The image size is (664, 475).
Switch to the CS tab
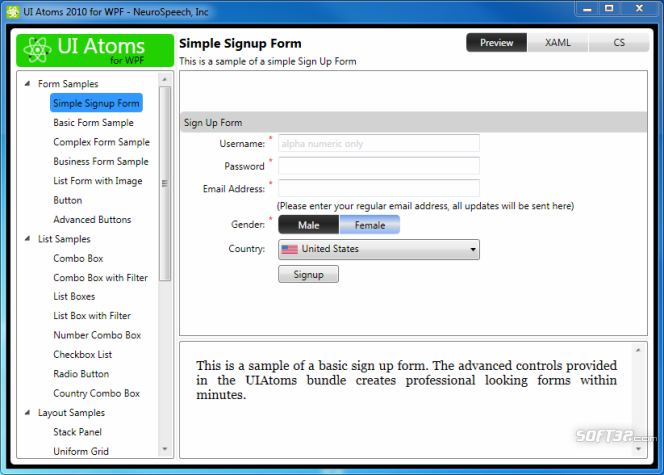619,43
